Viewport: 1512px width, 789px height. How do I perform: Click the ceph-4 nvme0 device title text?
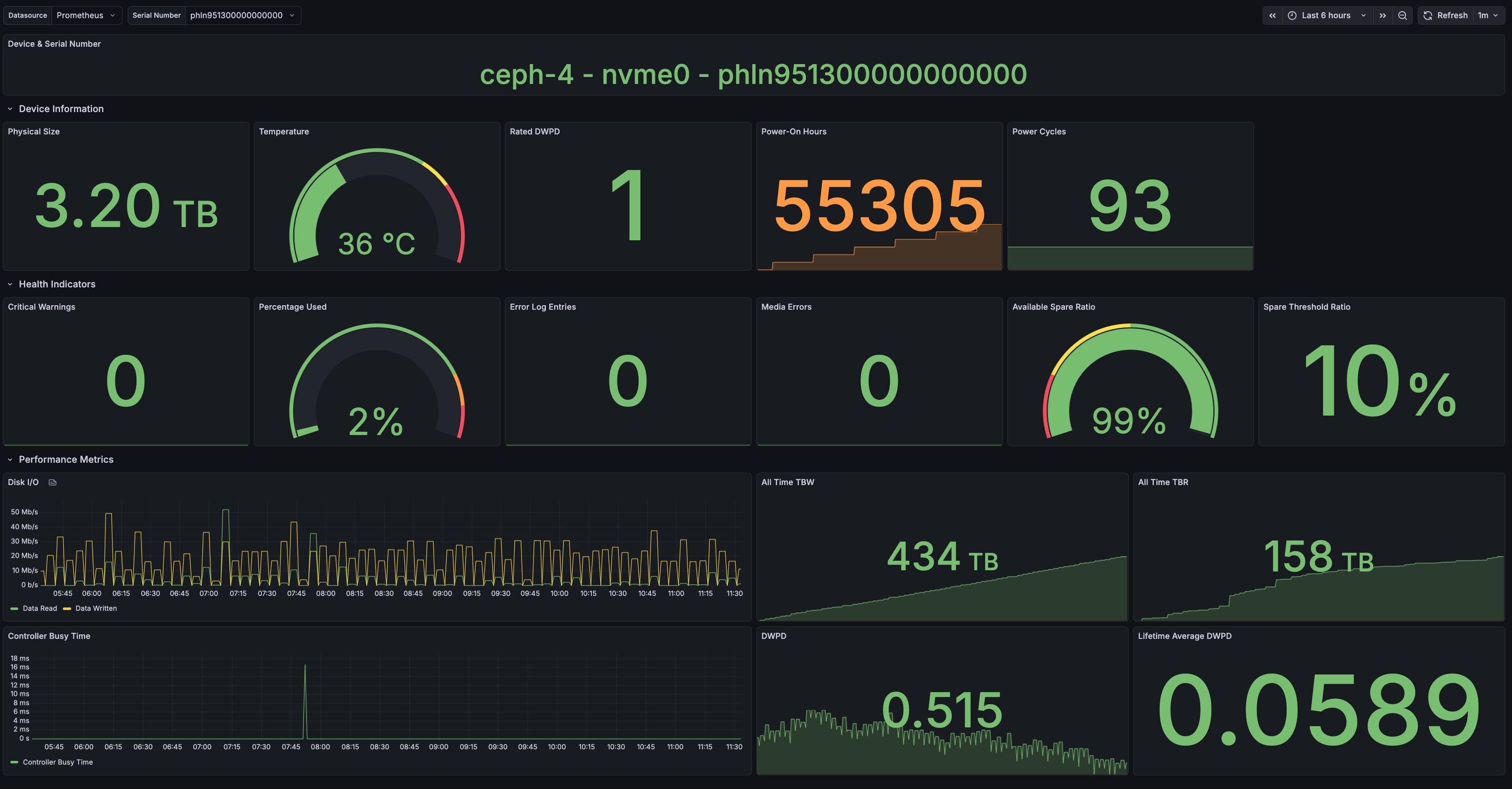click(x=753, y=74)
